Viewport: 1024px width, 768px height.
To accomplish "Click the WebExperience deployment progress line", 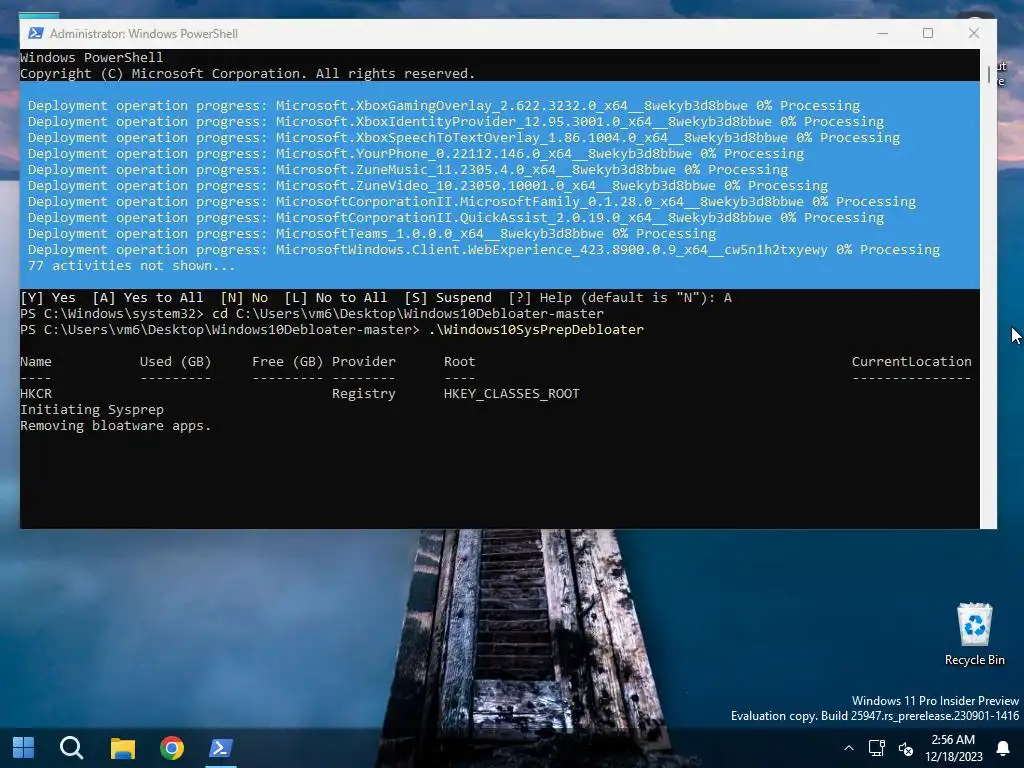I will (484, 250).
